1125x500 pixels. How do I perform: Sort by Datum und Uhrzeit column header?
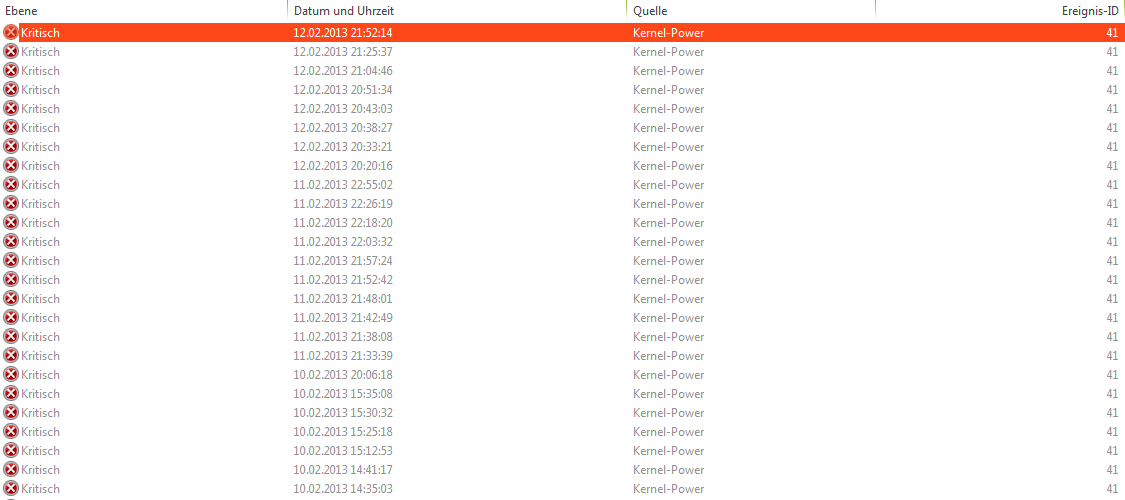[456, 11]
